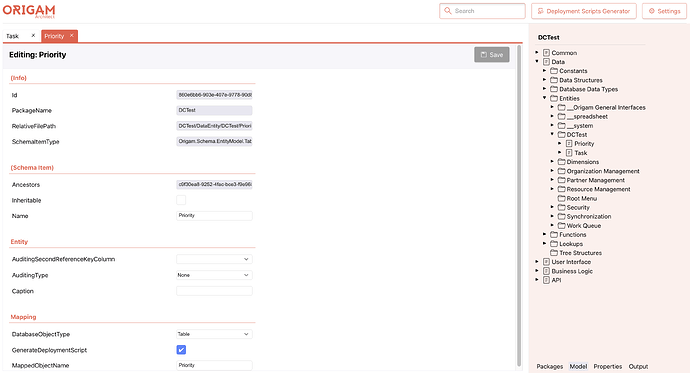
Task: Expand the Common node arrow
Action: click(537, 52)
